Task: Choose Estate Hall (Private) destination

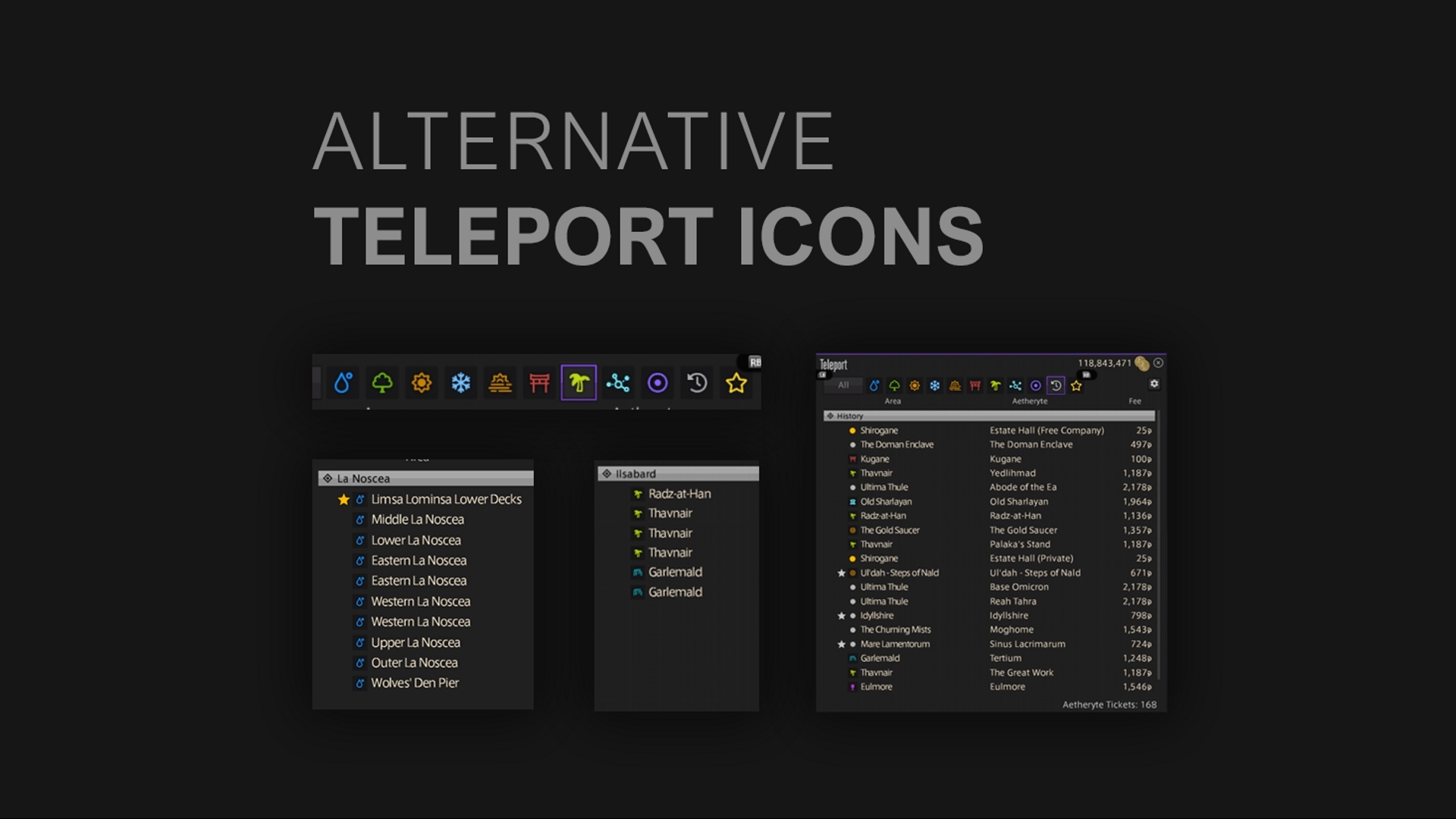Action: (x=1031, y=558)
